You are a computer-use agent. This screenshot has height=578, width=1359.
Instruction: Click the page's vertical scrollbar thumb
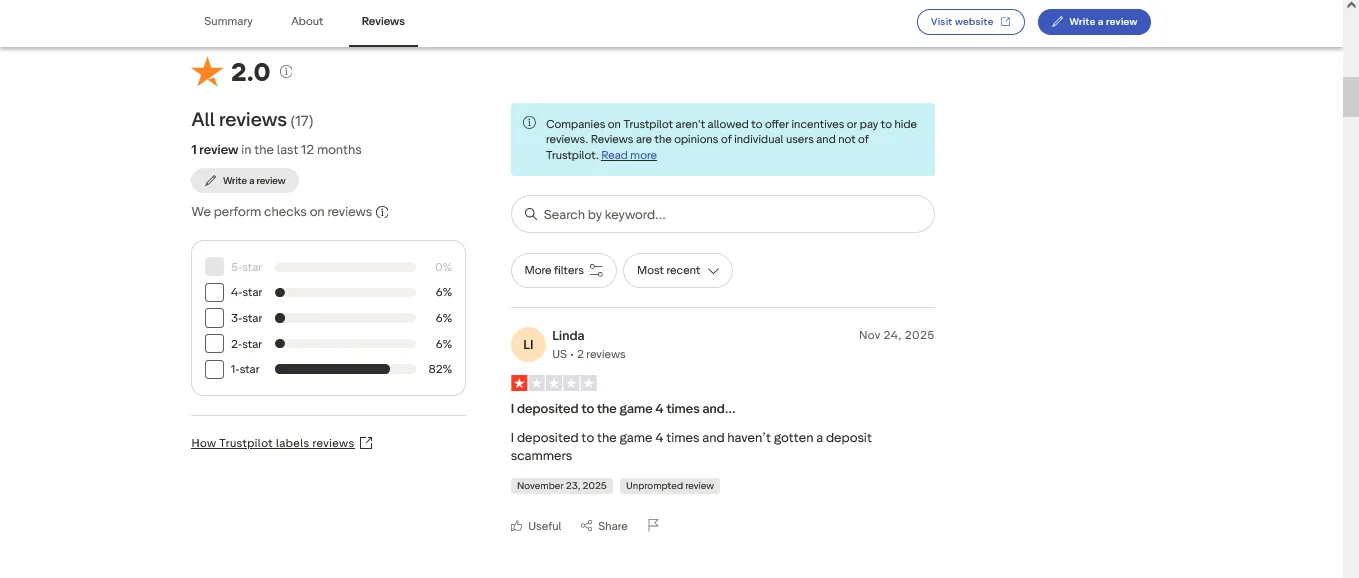tap(1350, 96)
